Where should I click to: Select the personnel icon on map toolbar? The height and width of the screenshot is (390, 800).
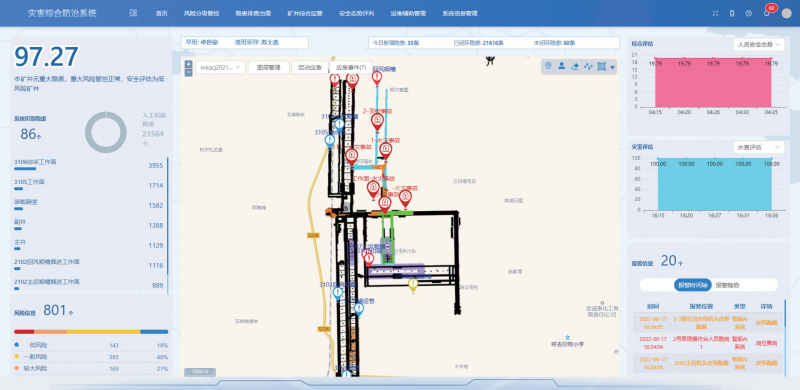click(562, 66)
